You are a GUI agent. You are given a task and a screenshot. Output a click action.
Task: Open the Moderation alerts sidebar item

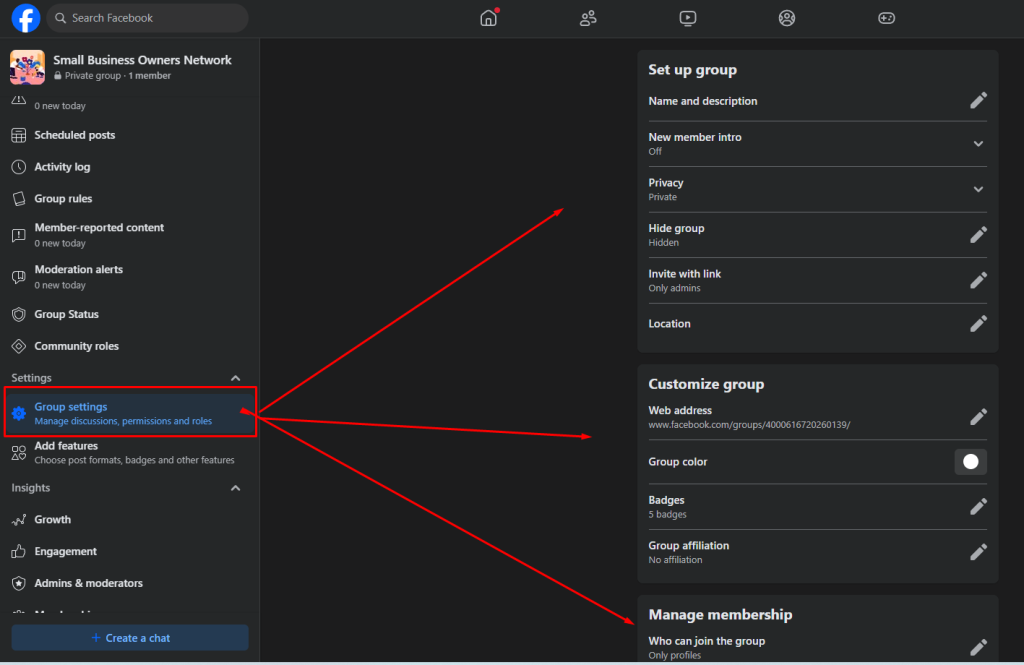(78, 269)
